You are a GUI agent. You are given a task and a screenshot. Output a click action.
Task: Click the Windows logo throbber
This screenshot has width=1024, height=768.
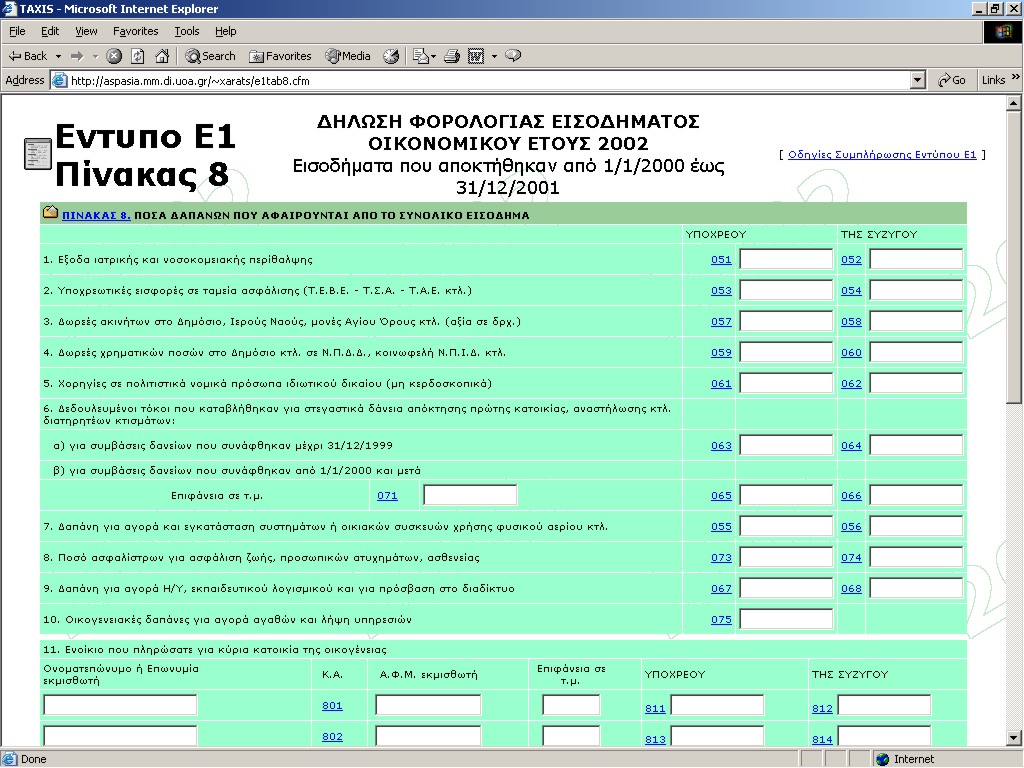coord(1002,32)
